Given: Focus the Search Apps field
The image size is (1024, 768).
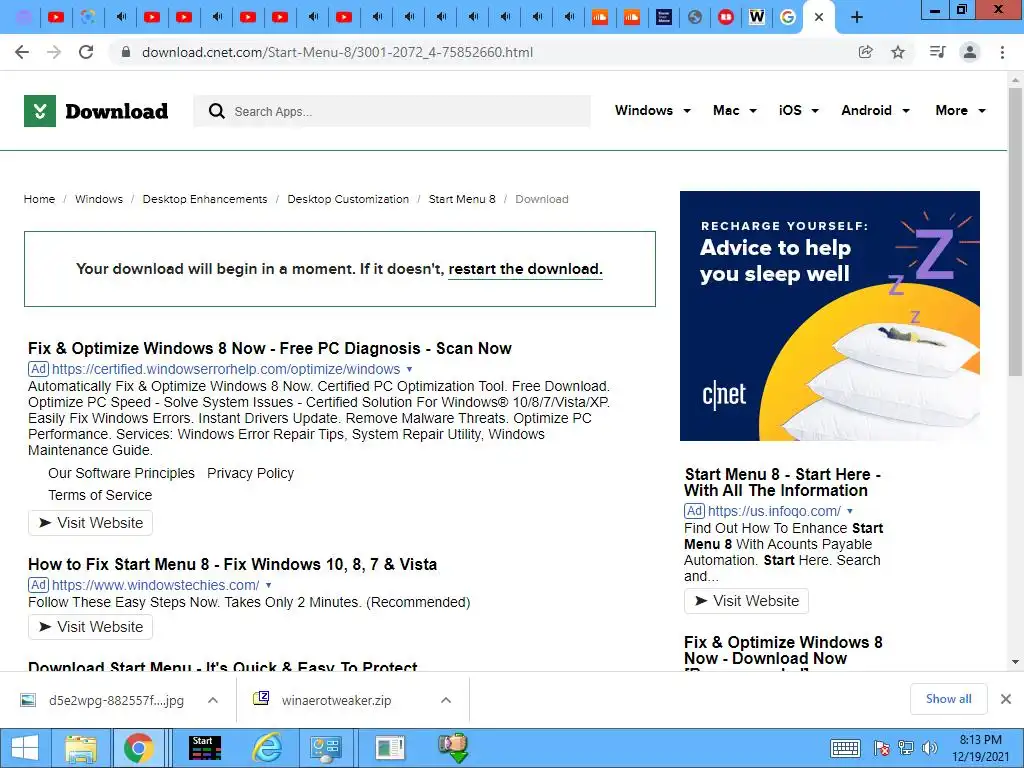Looking at the screenshot, I should coord(392,111).
